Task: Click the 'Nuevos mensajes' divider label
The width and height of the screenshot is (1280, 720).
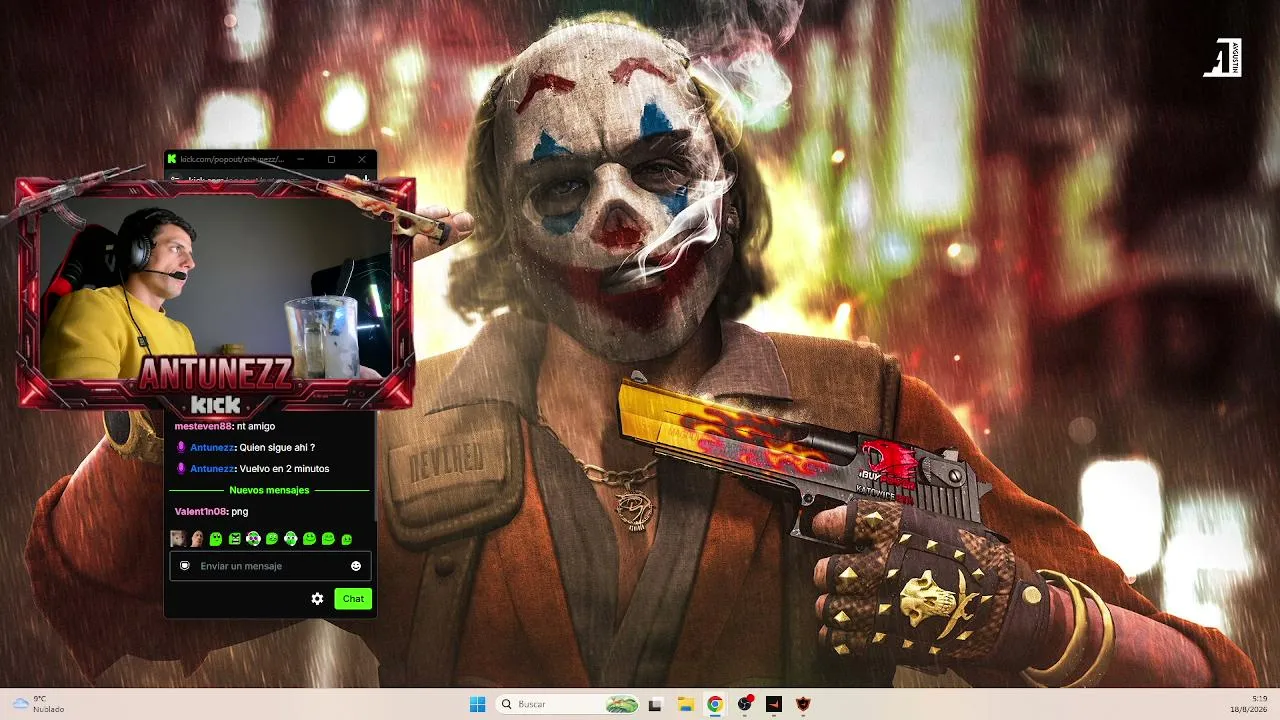Action: [269, 490]
